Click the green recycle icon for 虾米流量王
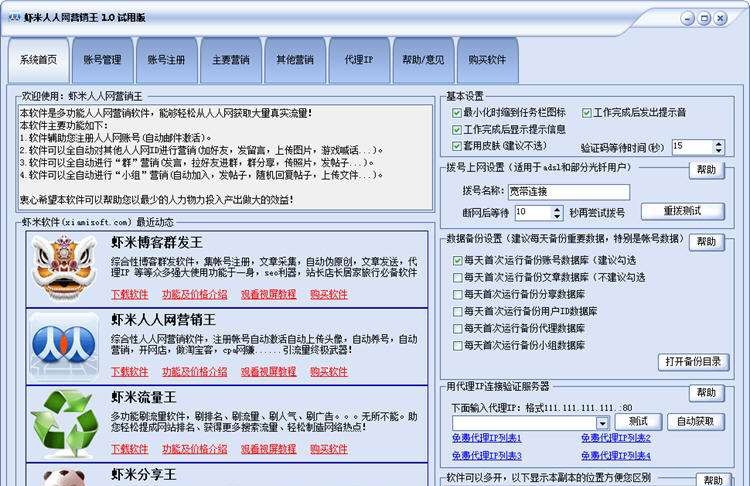The width and height of the screenshot is (750, 486). (x=64, y=422)
